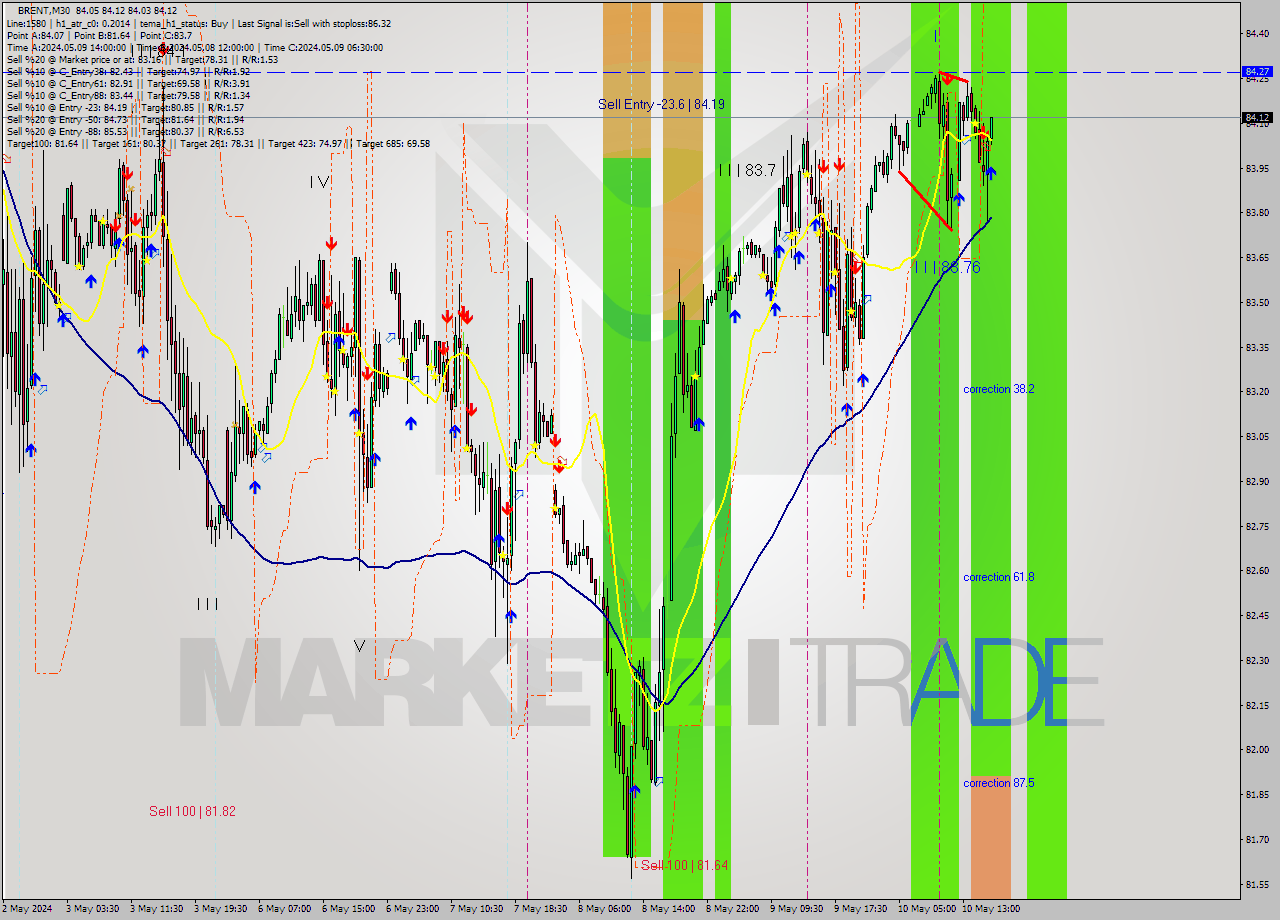Click the 'correction 61.8' label

(998, 577)
